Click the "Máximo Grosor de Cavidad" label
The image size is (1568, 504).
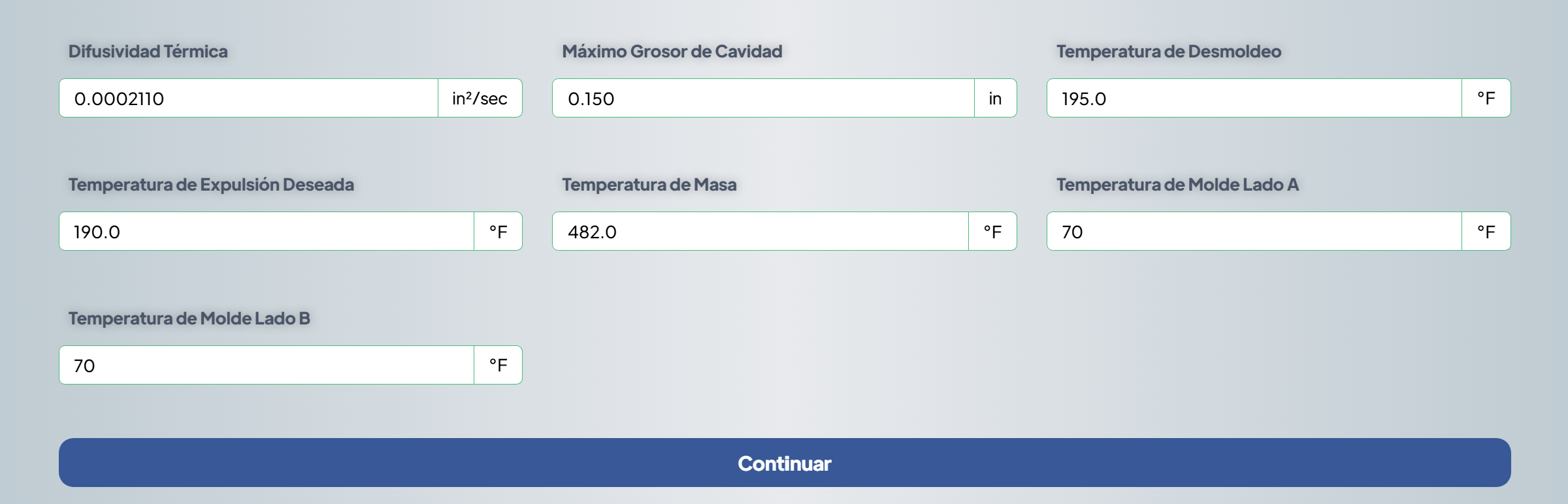[x=672, y=52]
